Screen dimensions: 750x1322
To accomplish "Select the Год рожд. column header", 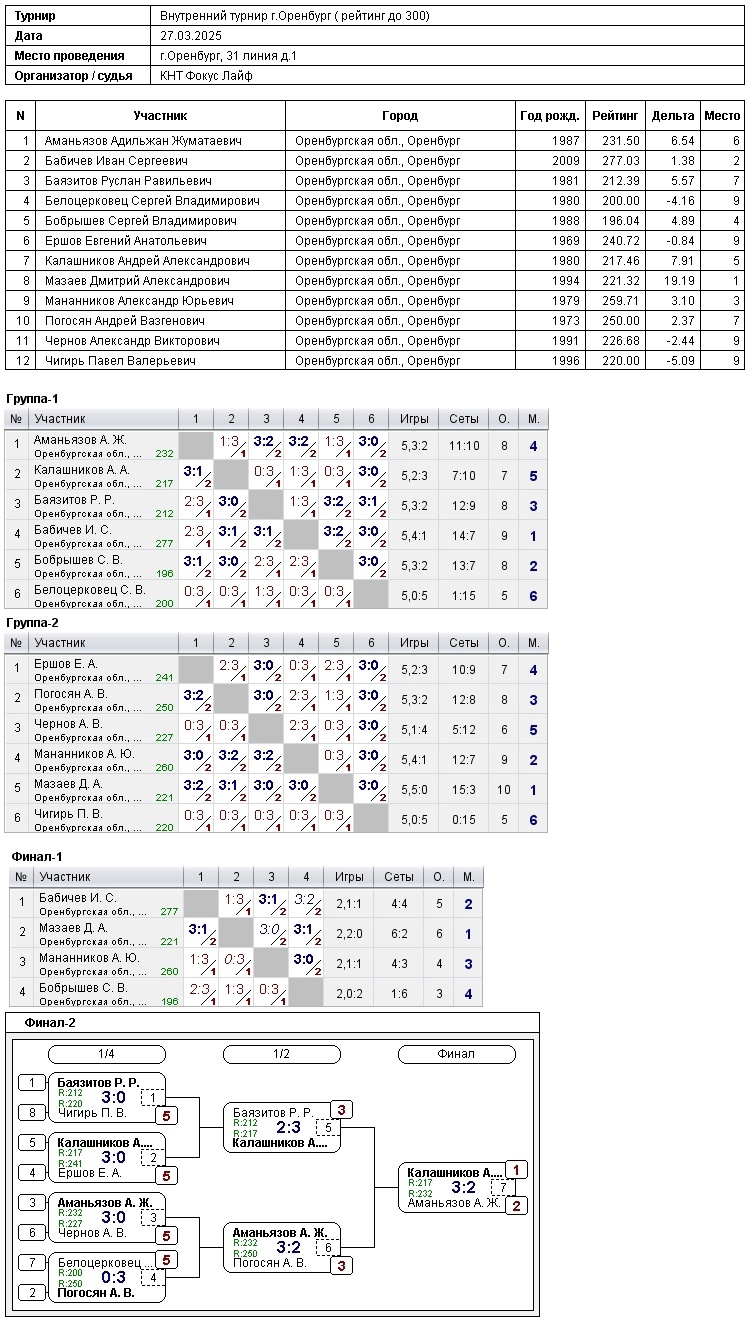I will click(x=549, y=116).
